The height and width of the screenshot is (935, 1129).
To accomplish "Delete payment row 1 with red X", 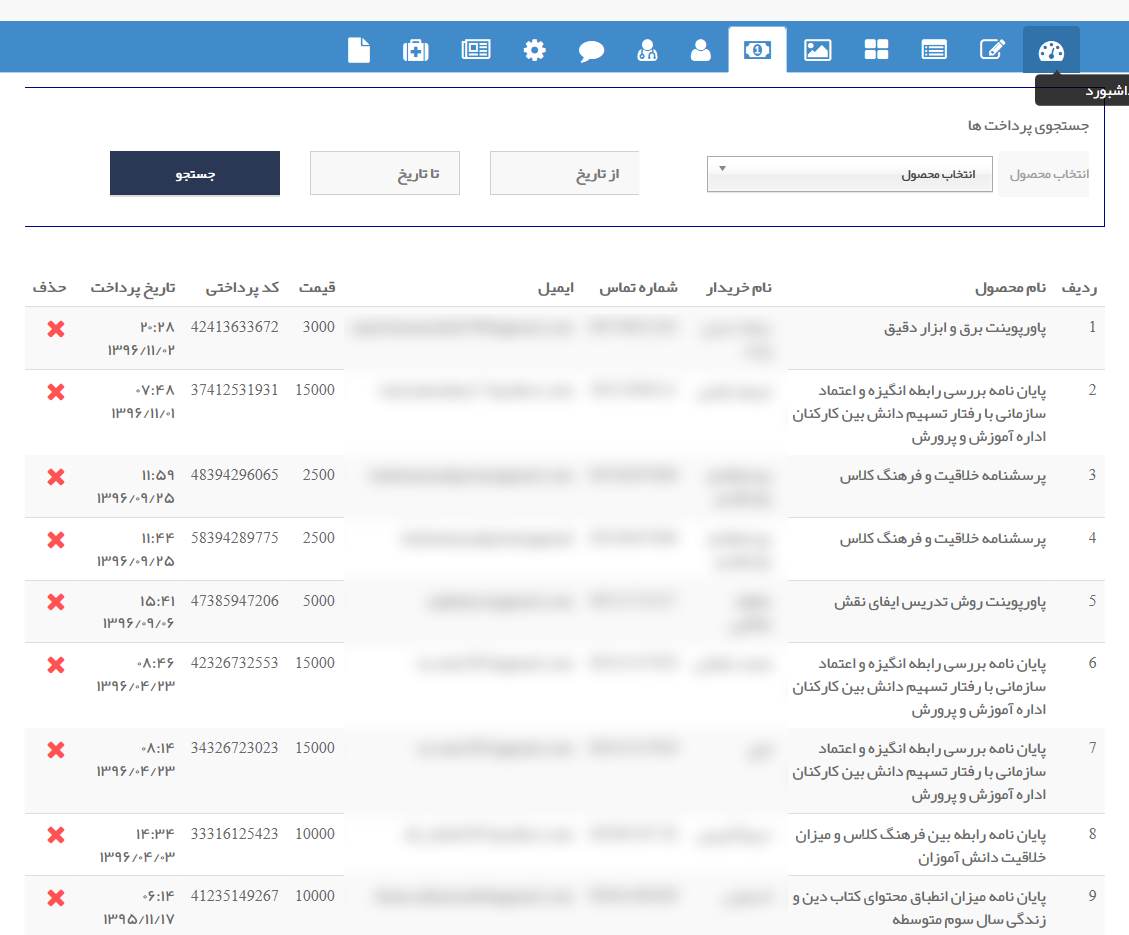I will (56, 329).
